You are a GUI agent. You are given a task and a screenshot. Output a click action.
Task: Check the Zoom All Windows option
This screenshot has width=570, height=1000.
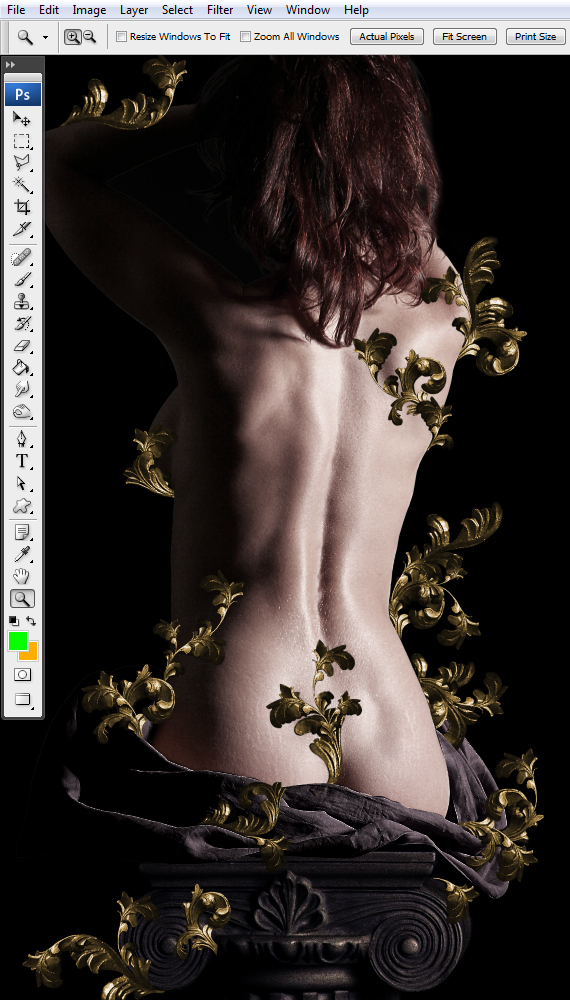pyautogui.click(x=245, y=37)
